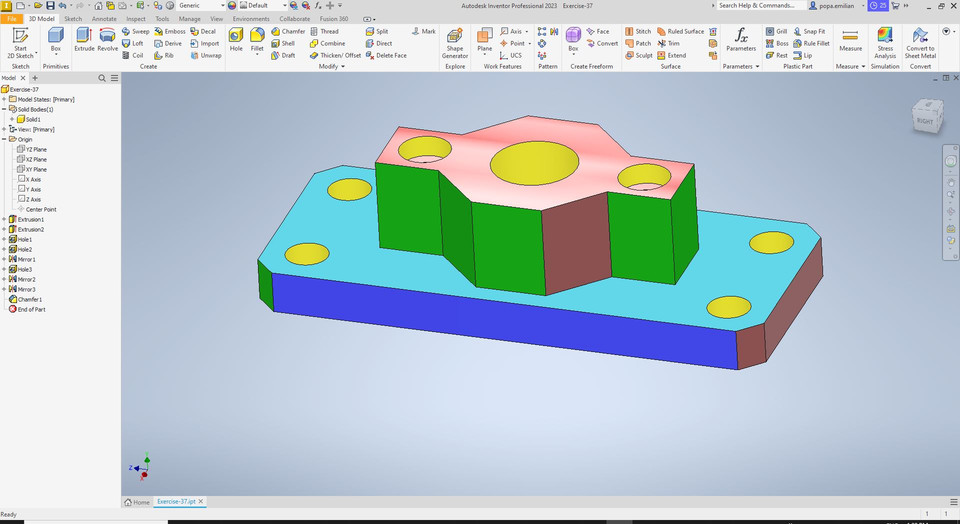The image size is (960, 524).
Task: Select the Hole tool
Action: tap(236, 40)
